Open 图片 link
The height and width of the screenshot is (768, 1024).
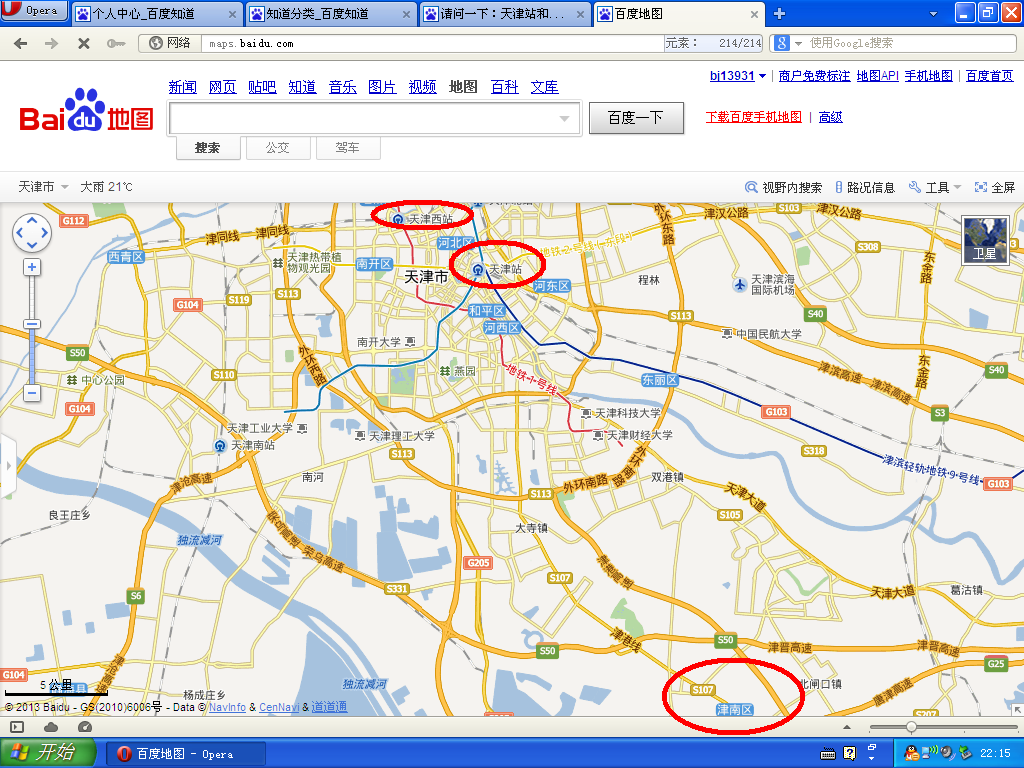pos(382,87)
